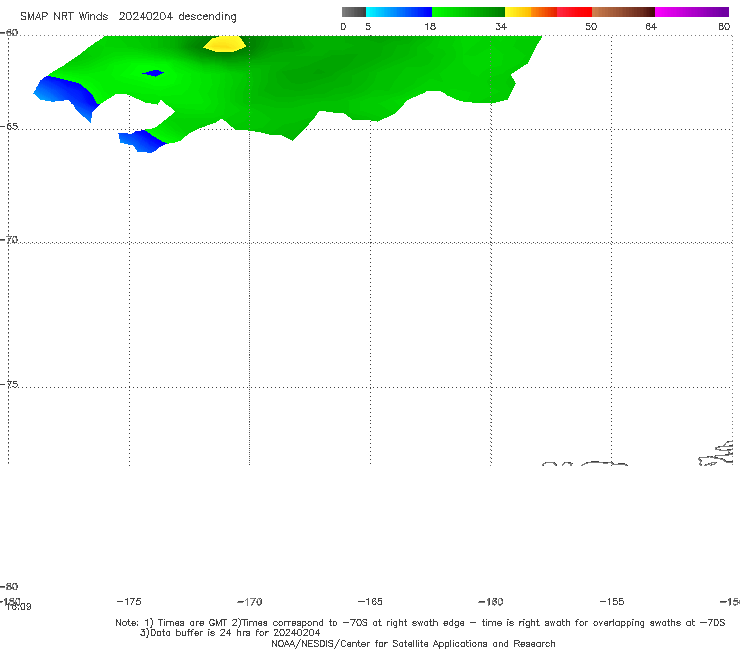Click the latitude label "-70"
The image size is (740, 650).
[9, 240]
